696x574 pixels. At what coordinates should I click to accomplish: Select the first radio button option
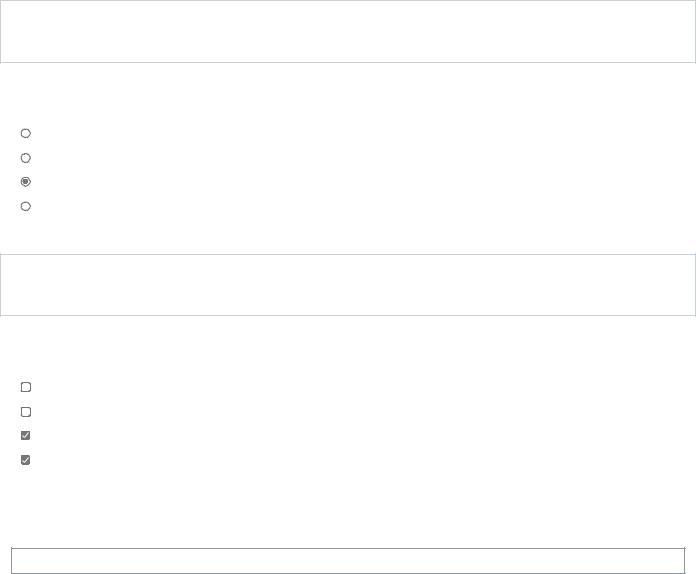click(26, 133)
